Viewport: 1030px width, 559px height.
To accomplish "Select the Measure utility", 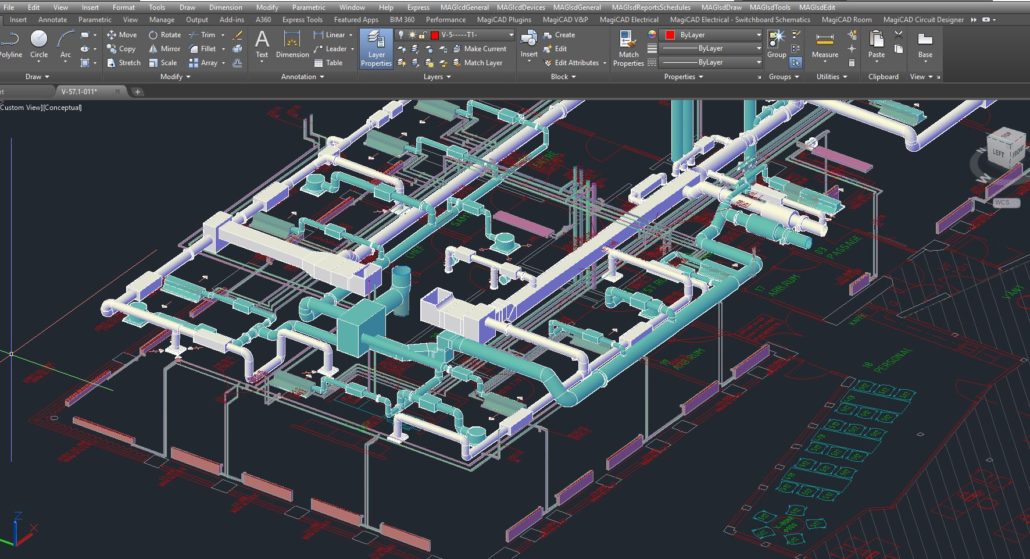I will pos(826,45).
